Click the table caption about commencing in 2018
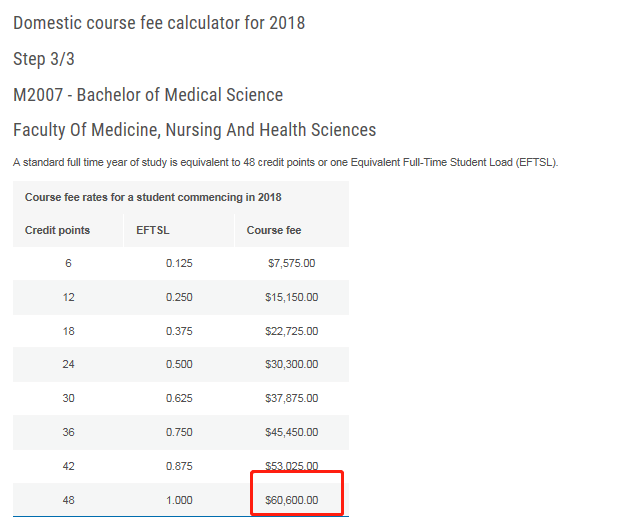The image size is (632, 517). click(x=153, y=197)
